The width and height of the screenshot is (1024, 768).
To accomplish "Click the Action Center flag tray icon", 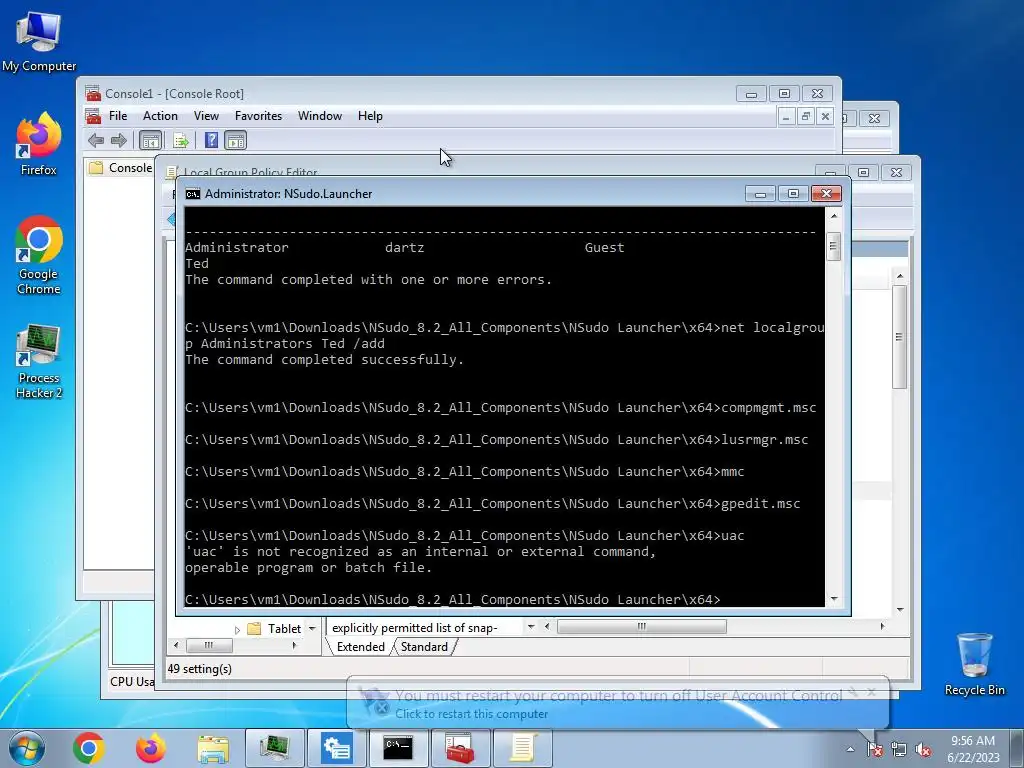I will [874, 750].
